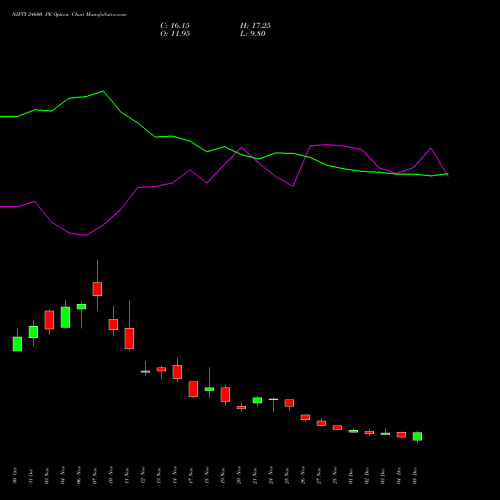
Task: Click the close value C: 16.15
Action: [x=175, y=26]
